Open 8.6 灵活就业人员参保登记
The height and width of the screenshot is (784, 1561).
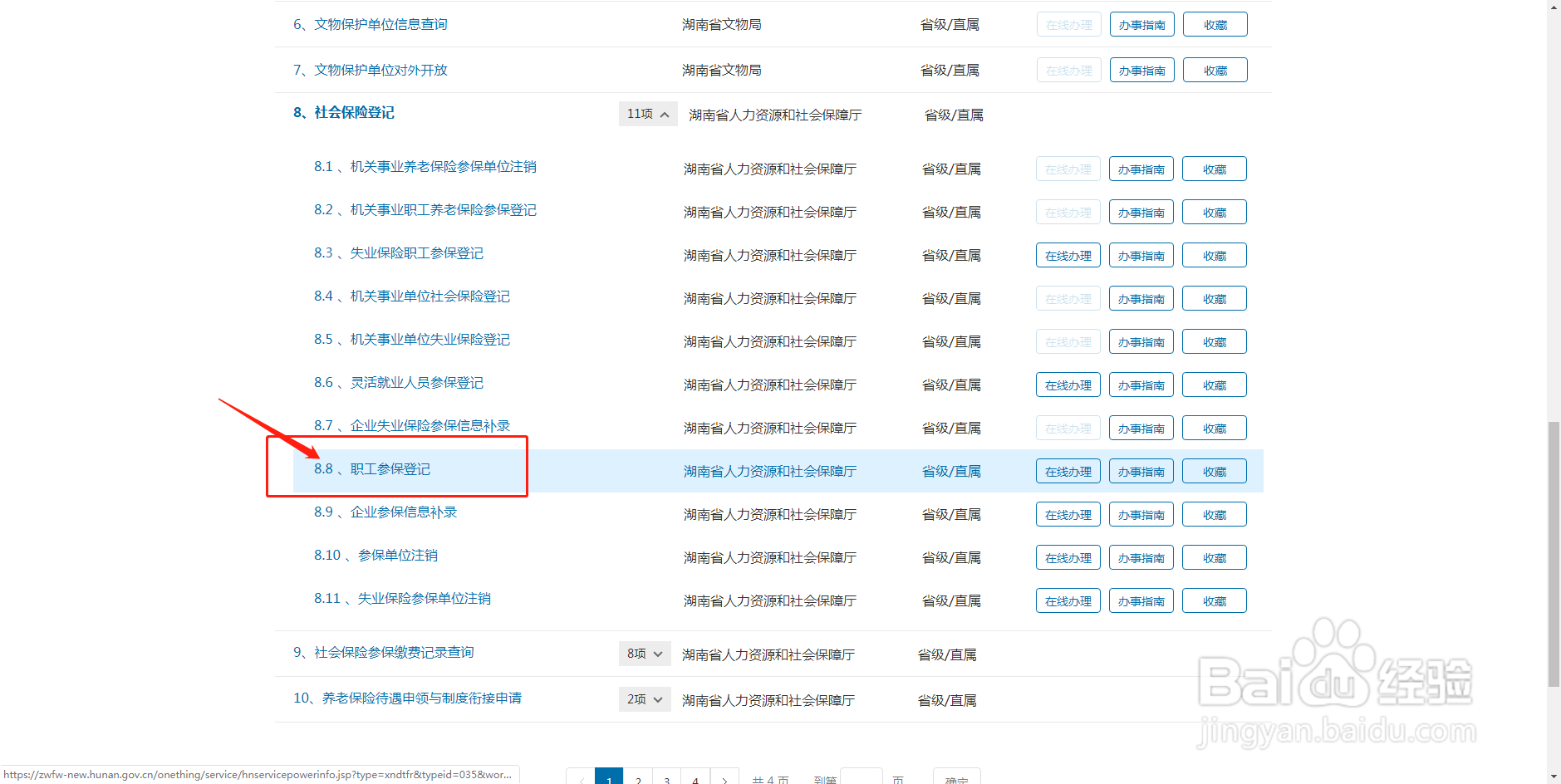coord(399,383)
